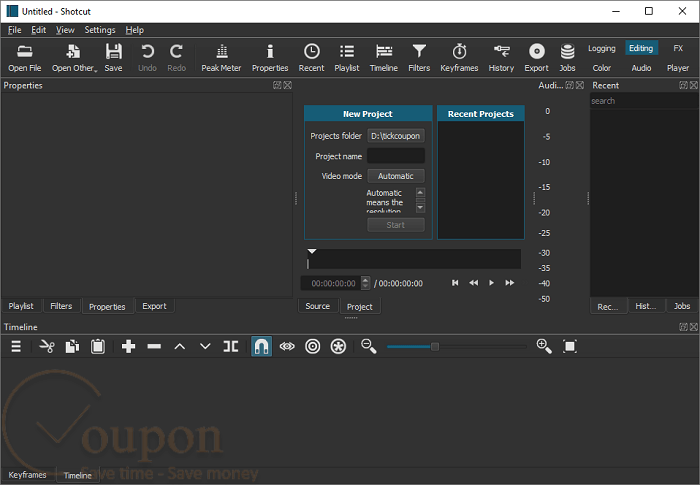Play the video in the player
Image resolution: width=700 pixels, height=485 pixels.
pyautogui.click(x=491, y=283)
